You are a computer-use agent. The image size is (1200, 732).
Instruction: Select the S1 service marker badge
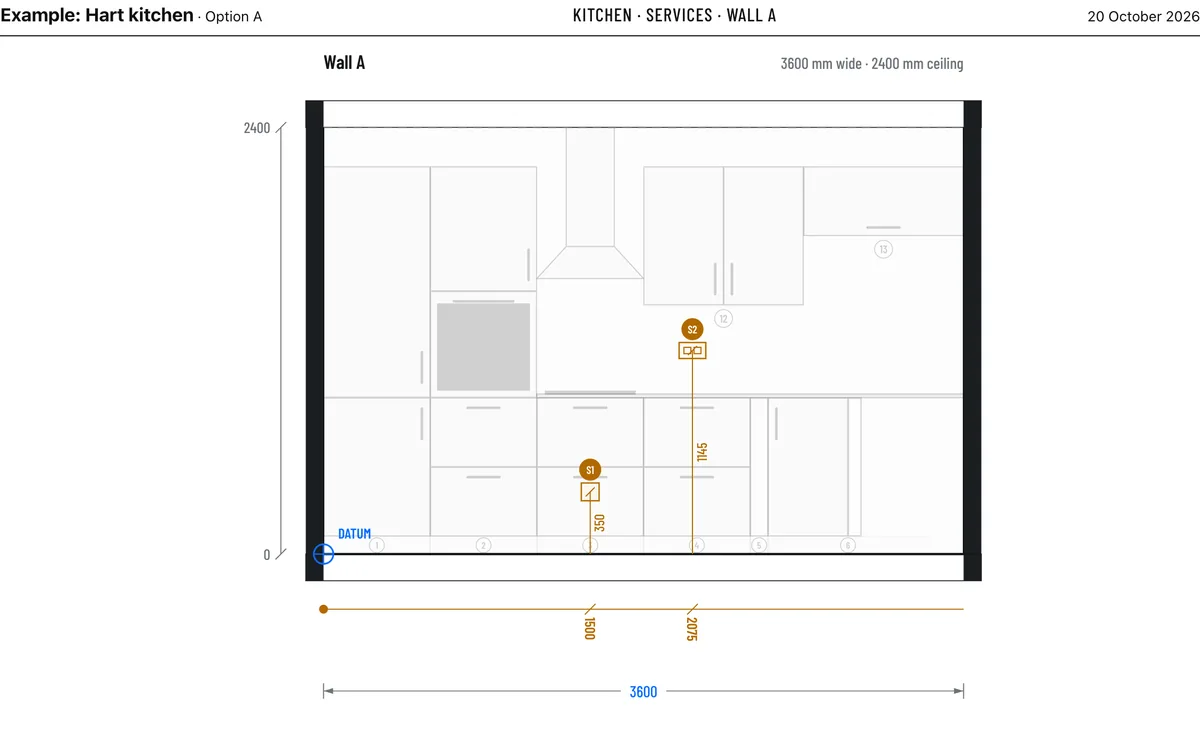[590, 469]
